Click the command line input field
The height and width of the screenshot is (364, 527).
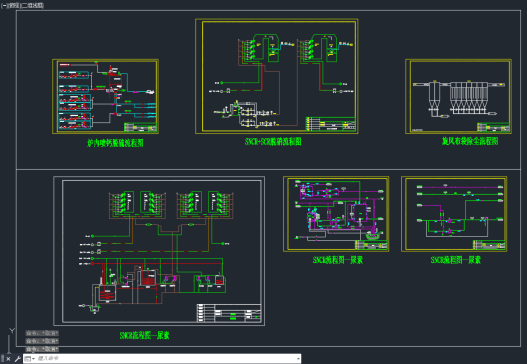click(x=166, y=359)
